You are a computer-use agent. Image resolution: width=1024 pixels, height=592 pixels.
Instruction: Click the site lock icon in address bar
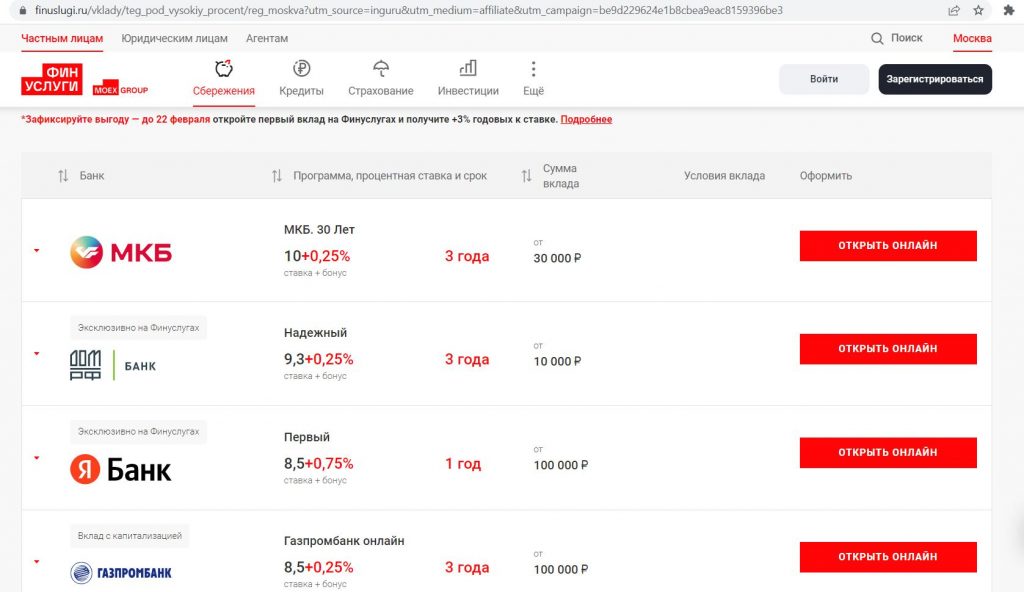coord(23,10)
